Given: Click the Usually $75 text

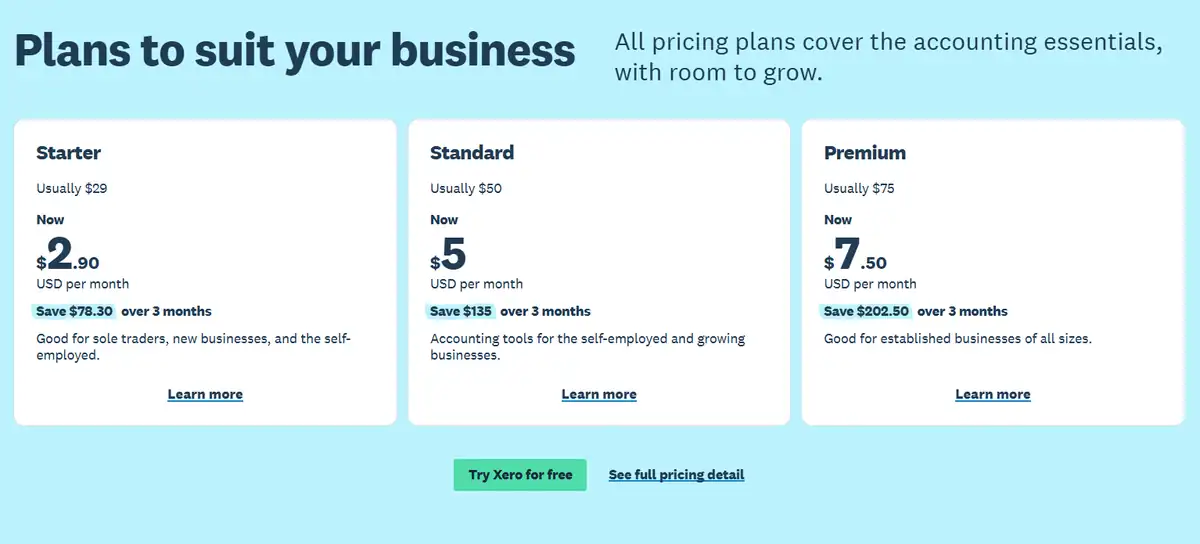Looking at the screenshot, I should click(x=860, y=188).
